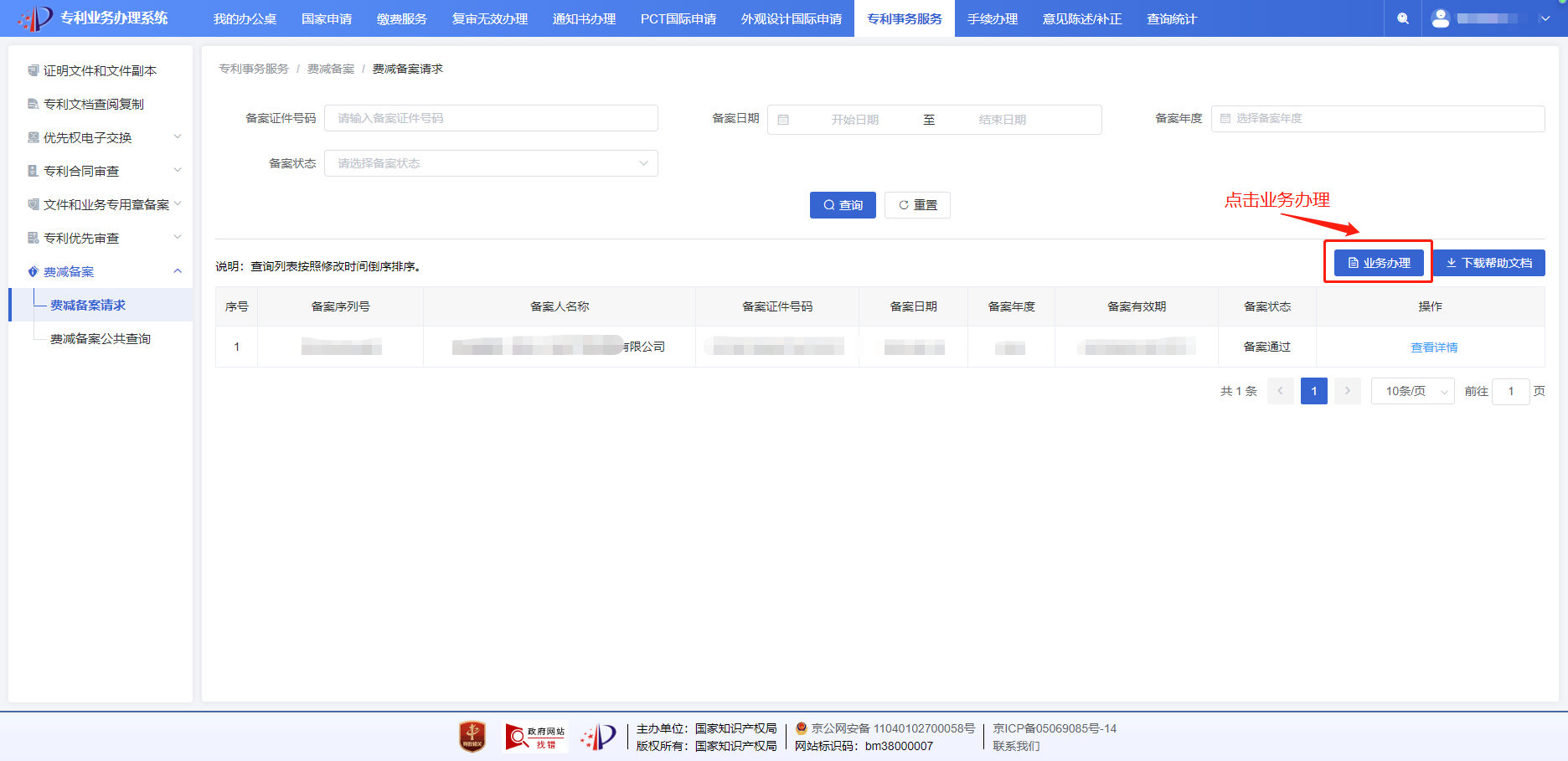Click the user avatar icon in top bar
1568x761 pixels.
[1441, 18]
